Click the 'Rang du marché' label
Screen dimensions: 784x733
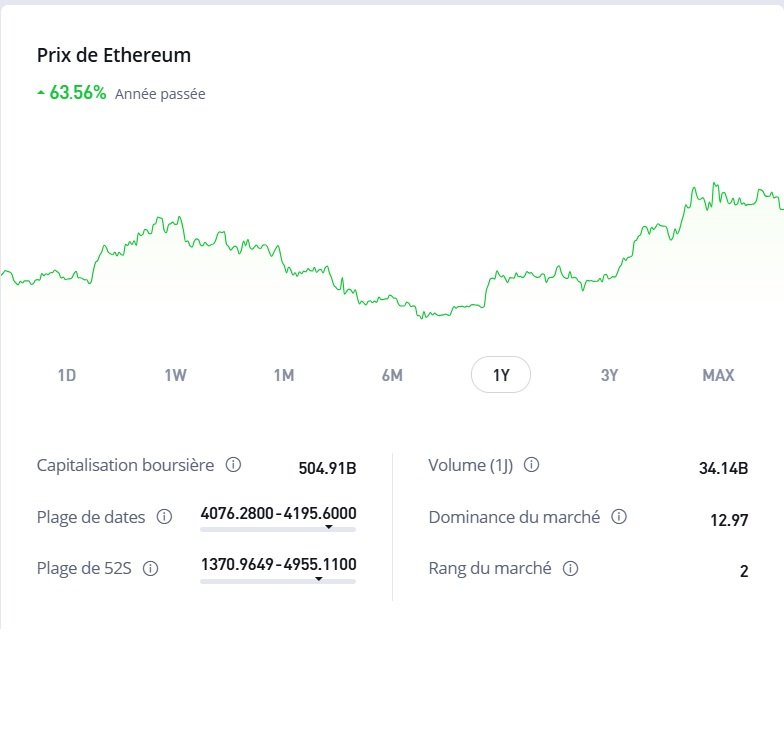point(490,568)
